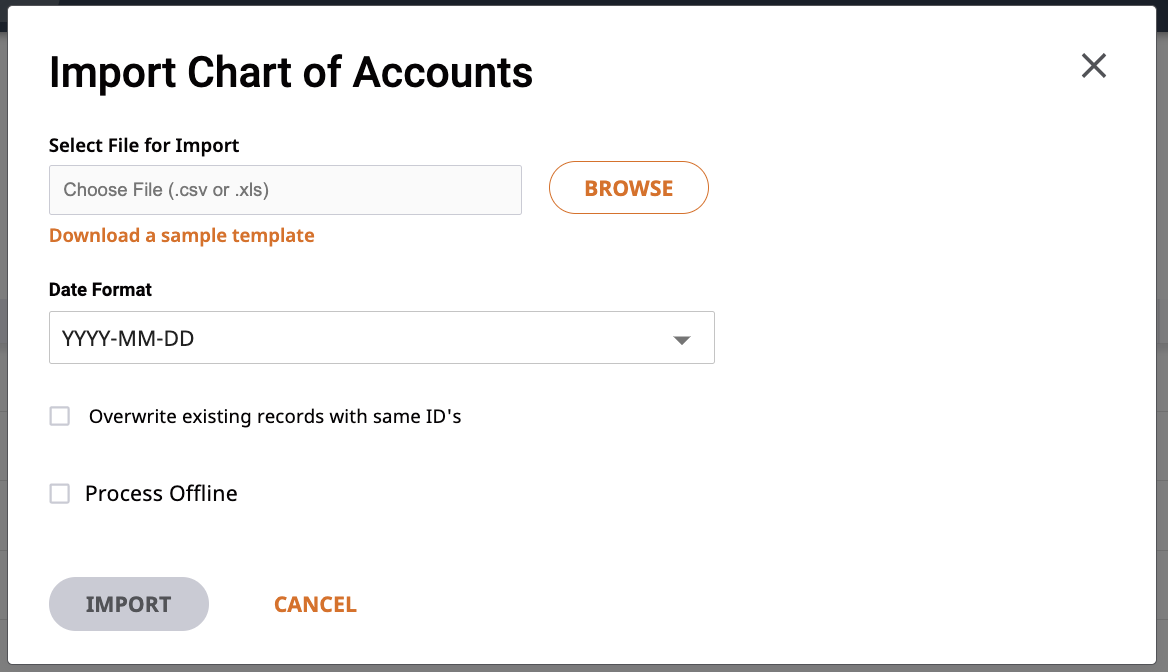The height and width of the screenshot is (672, 1168).
Task: Cancel the chart of accounts import
Action: (x=315, y=604)
